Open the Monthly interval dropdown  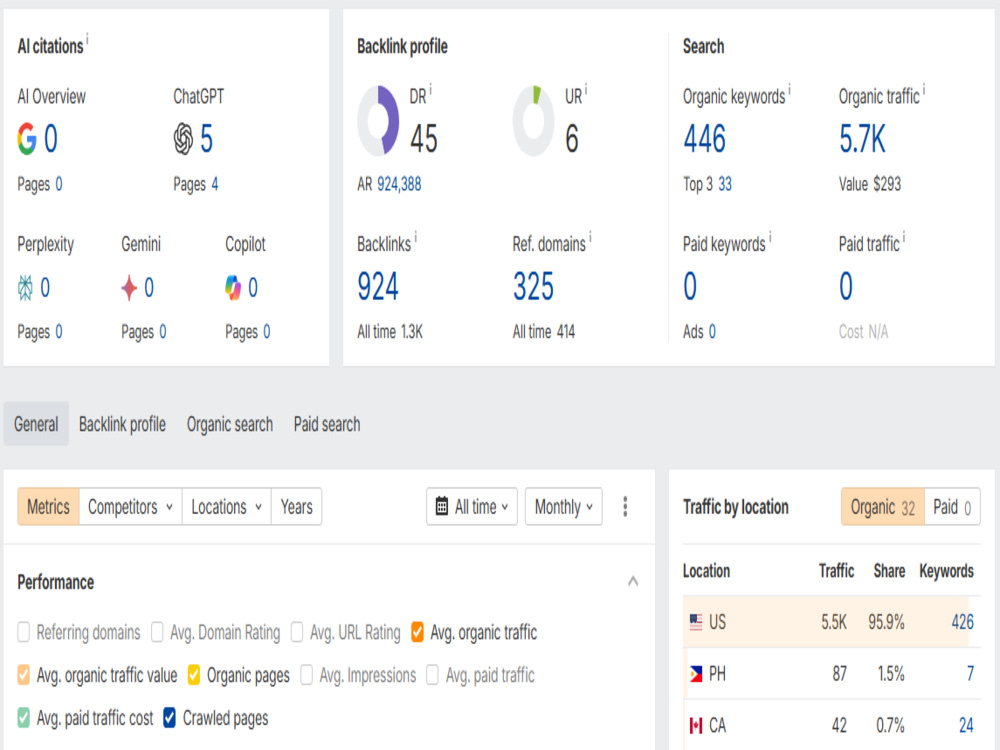coord(564,506)
